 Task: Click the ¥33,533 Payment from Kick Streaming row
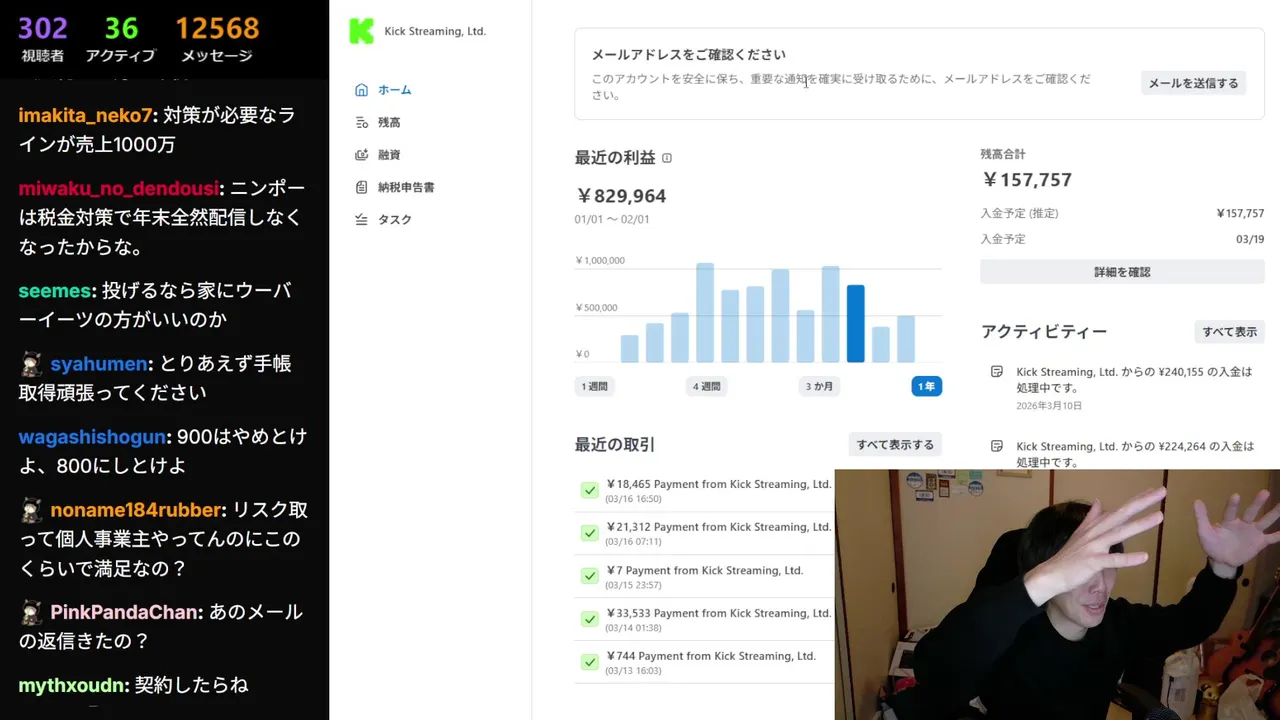tap(705, 619)
